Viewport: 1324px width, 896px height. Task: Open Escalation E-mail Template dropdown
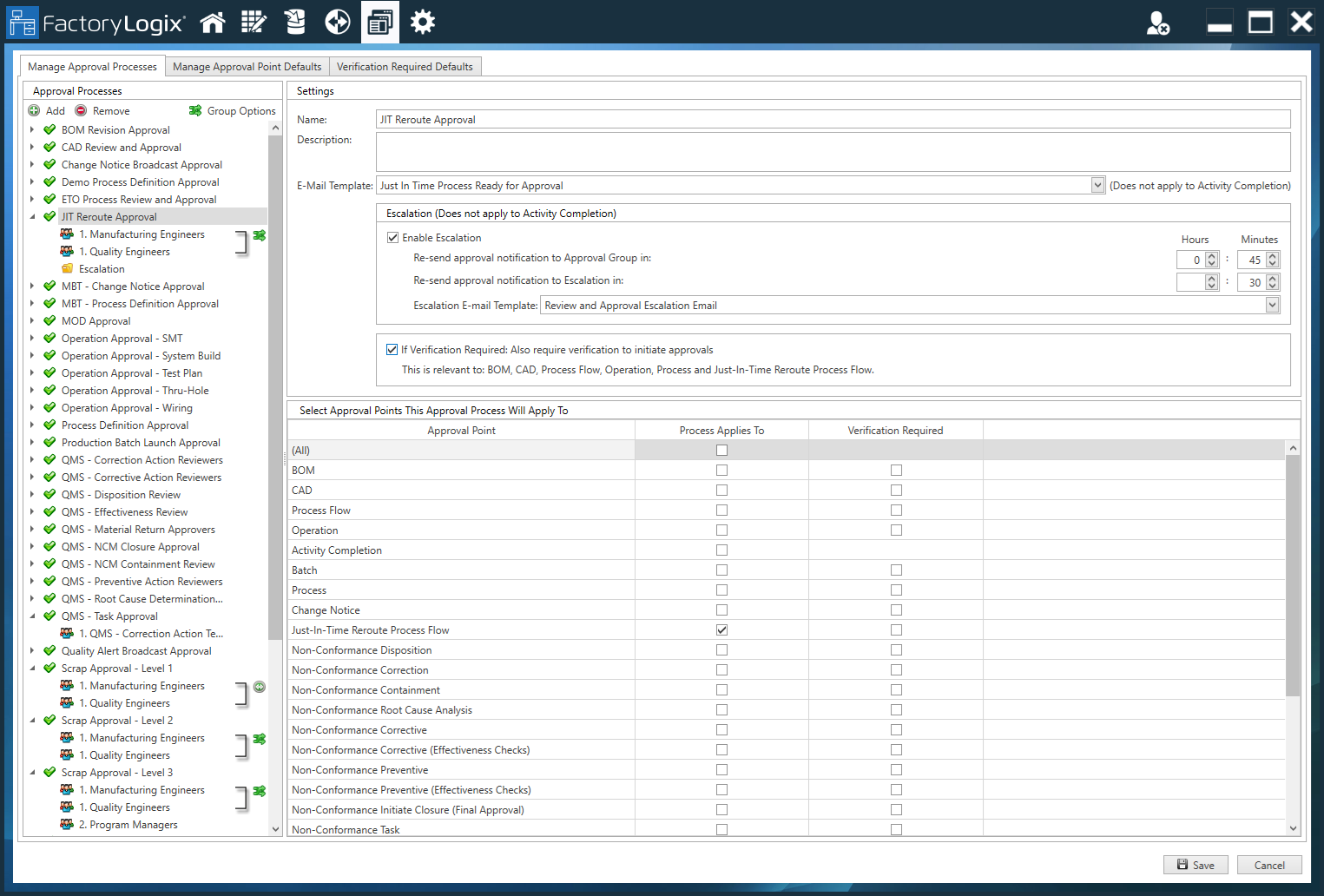(1272, 306)
